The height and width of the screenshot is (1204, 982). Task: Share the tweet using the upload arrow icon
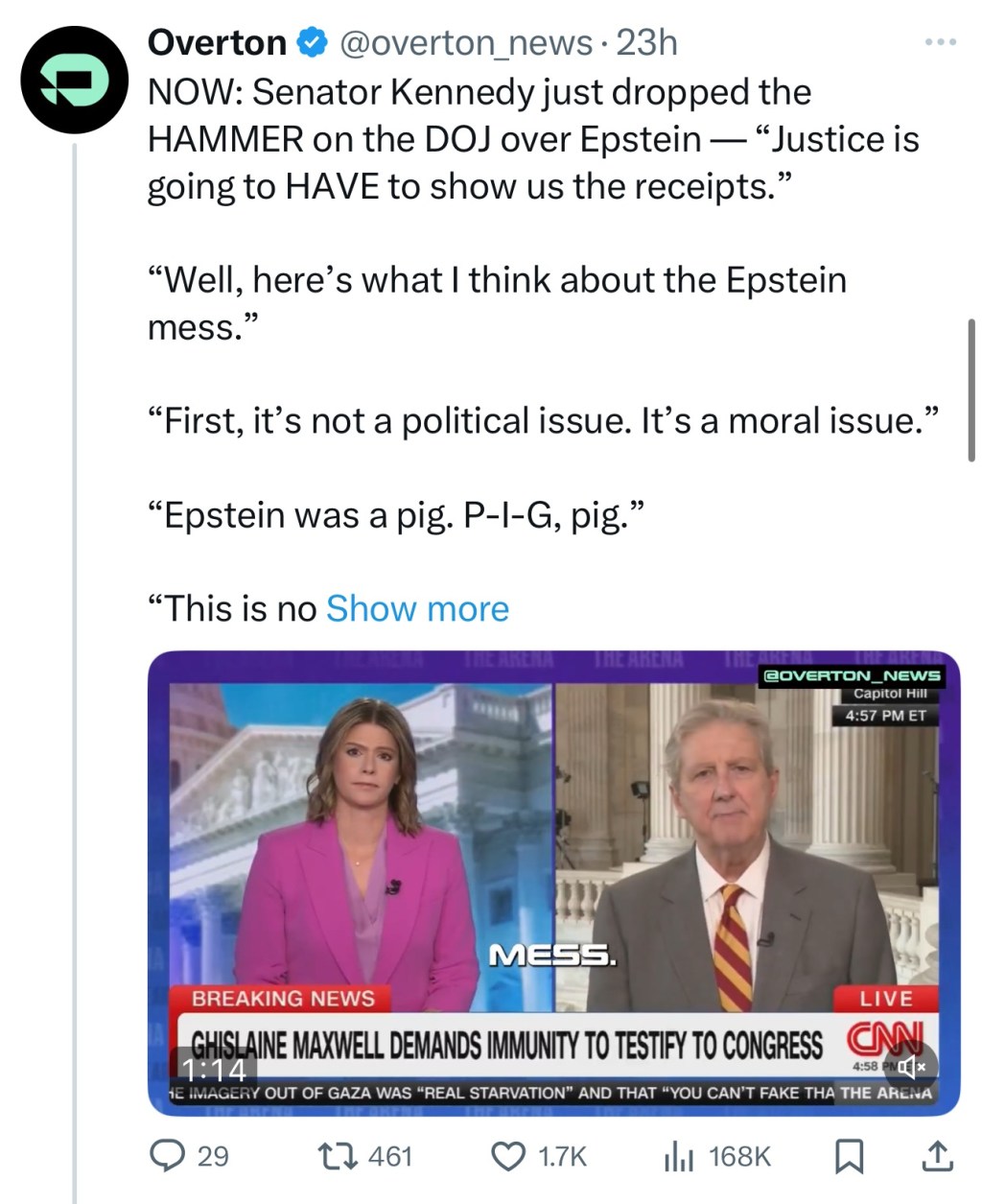click(x=936, y=1155)
